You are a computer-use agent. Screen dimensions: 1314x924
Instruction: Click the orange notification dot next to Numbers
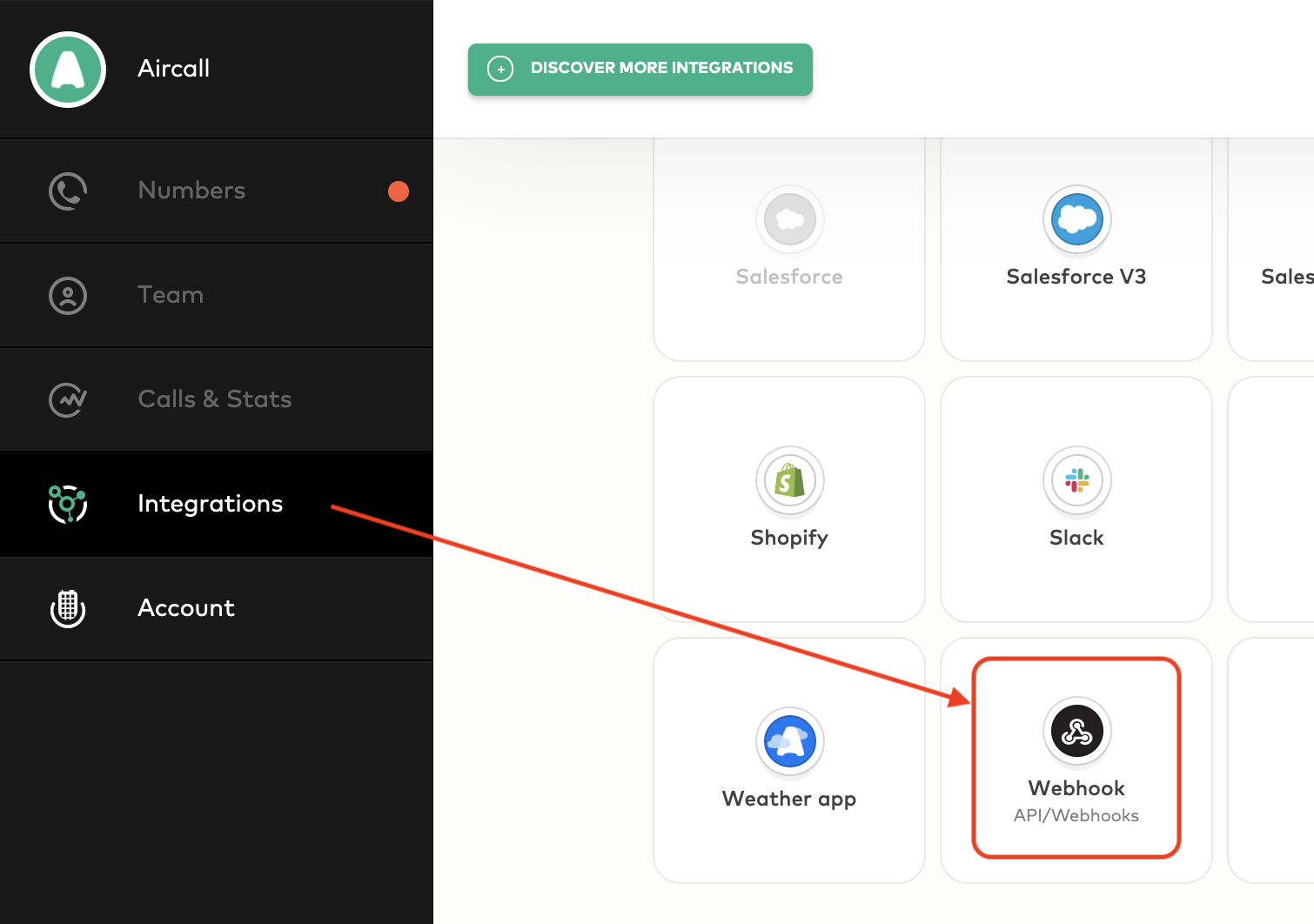click(x=399, y=191)
